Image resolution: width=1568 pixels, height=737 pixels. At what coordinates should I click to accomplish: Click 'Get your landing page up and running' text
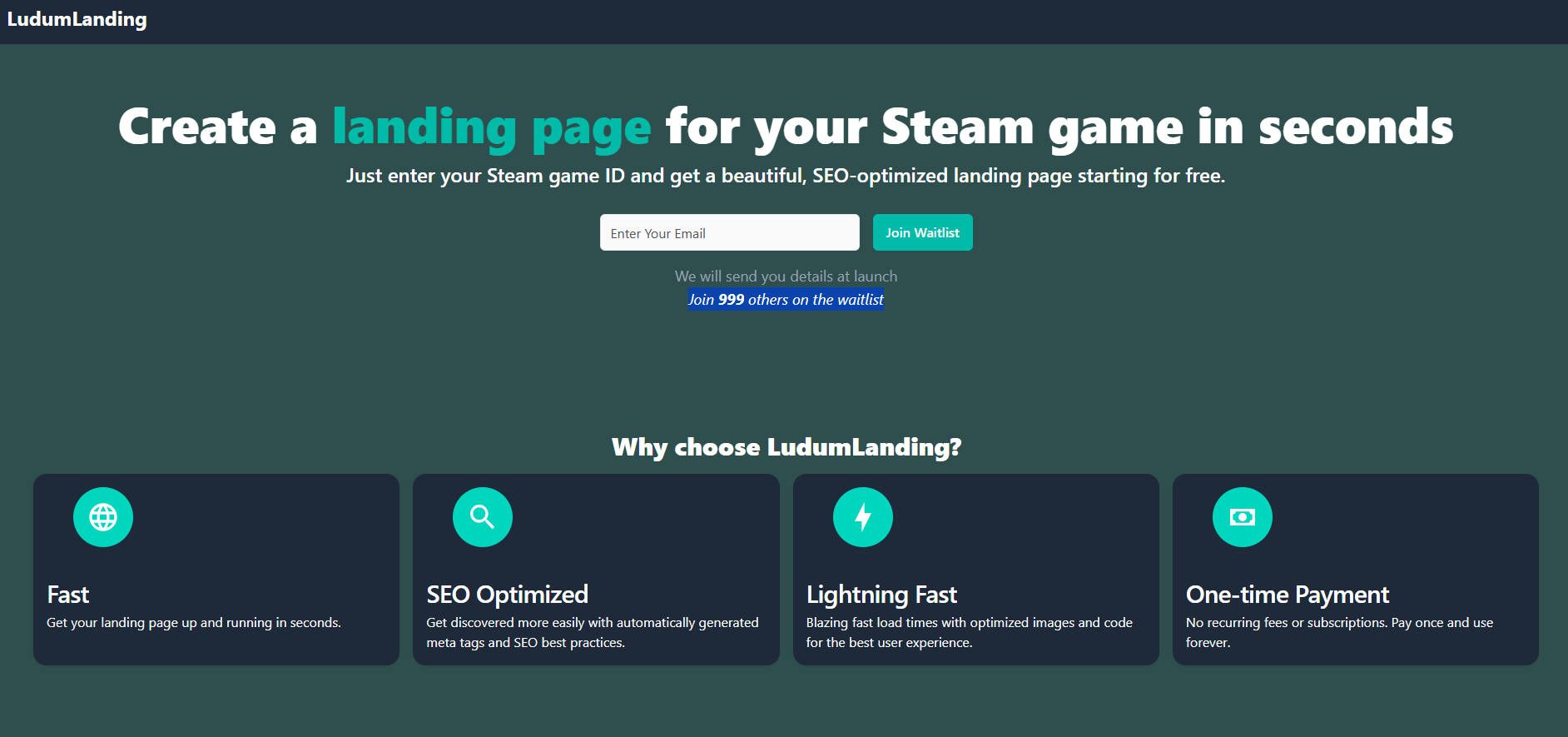(x=194, y=623)
